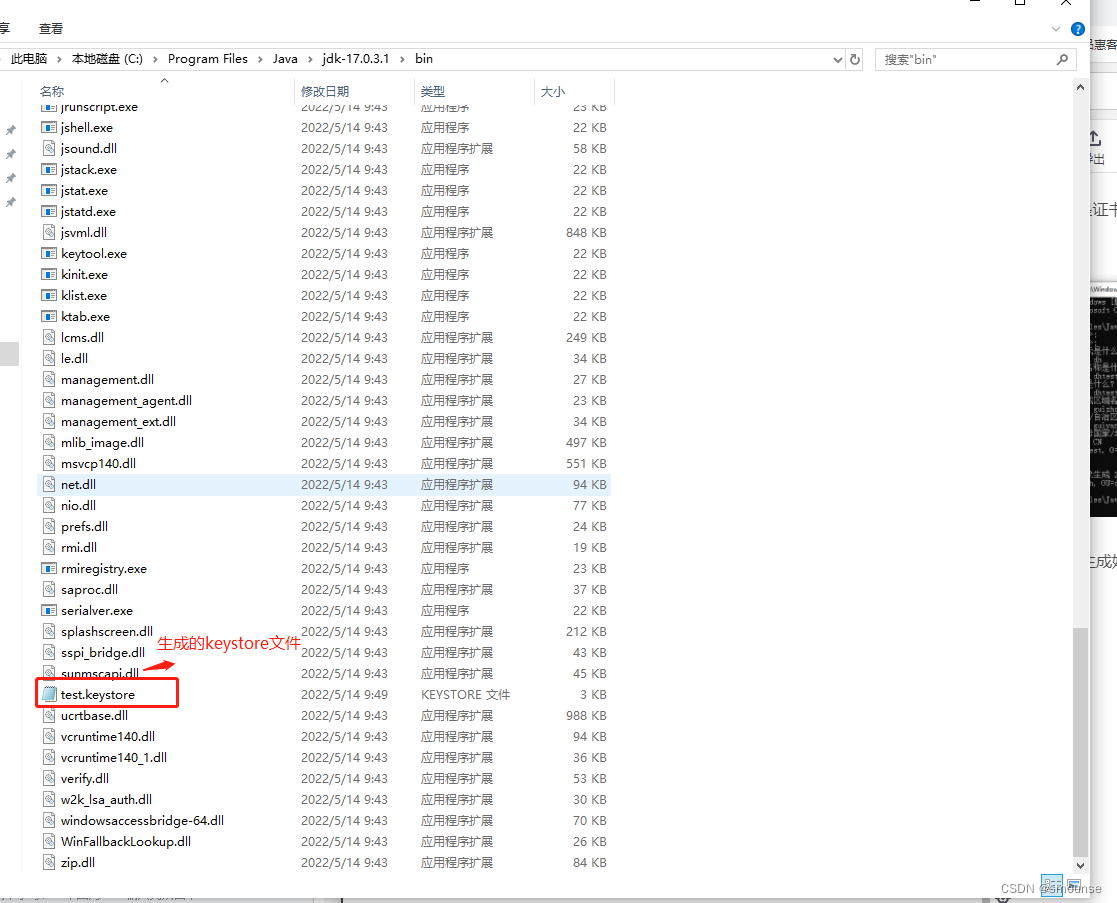
Task: Click the serialver.exe file icon
Action: point(48,610)
